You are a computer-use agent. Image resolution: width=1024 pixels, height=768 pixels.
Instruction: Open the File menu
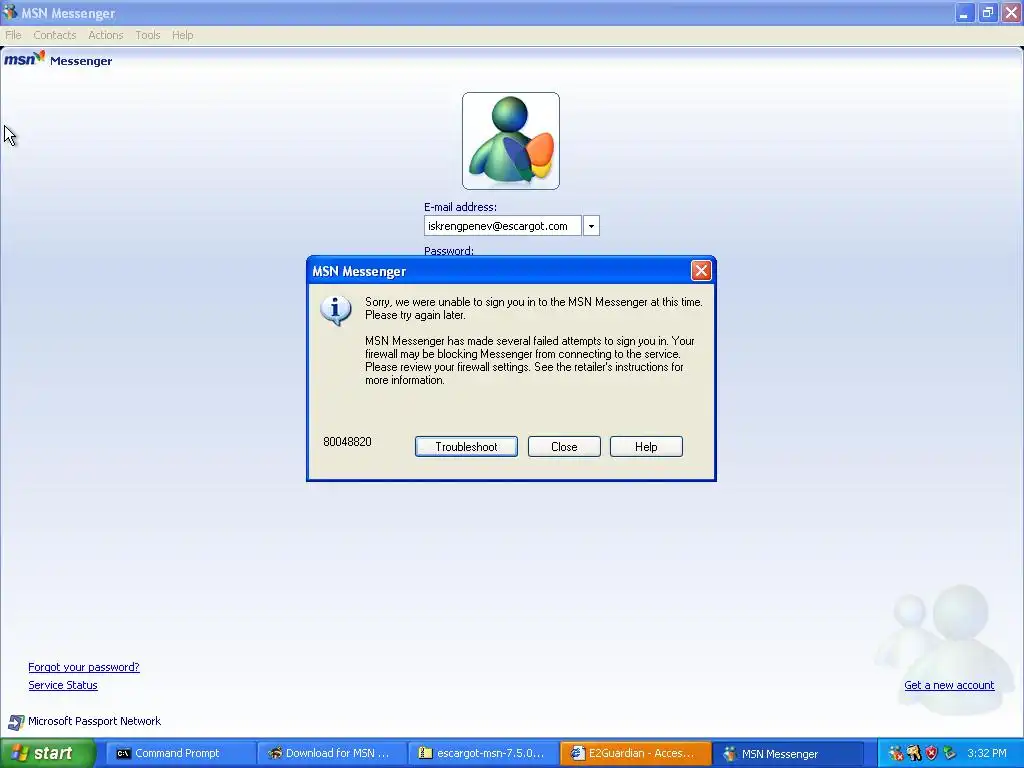coord(13,35)
